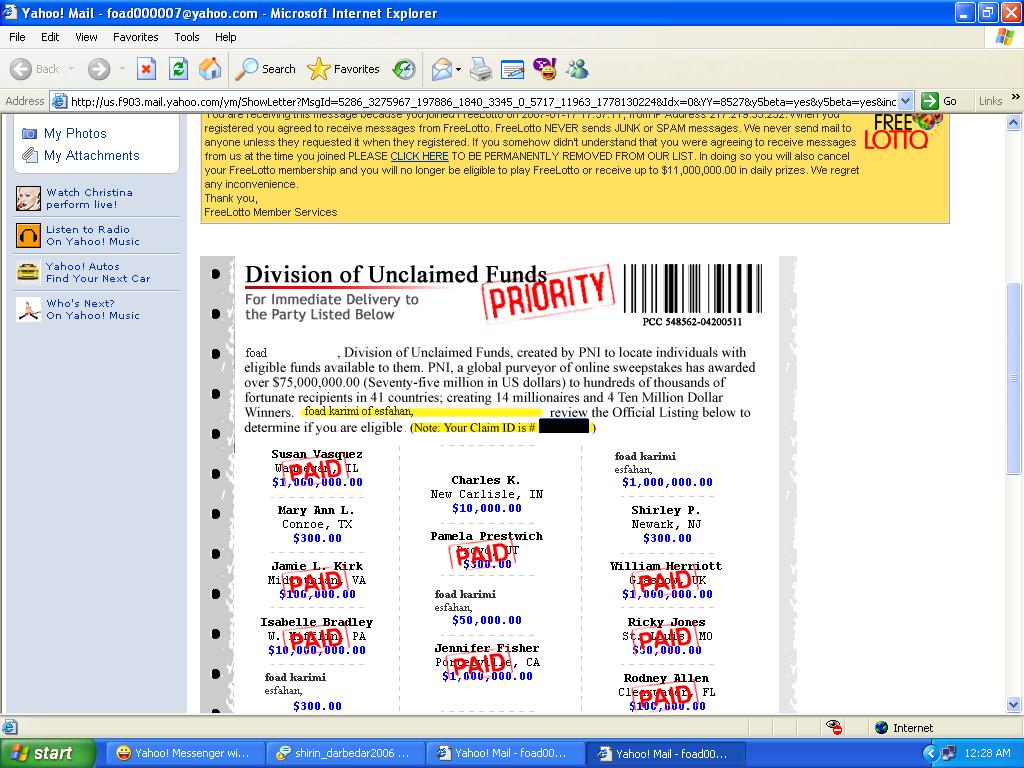1024x768 pixels.
Task: Print the current page
Action: 481,69
